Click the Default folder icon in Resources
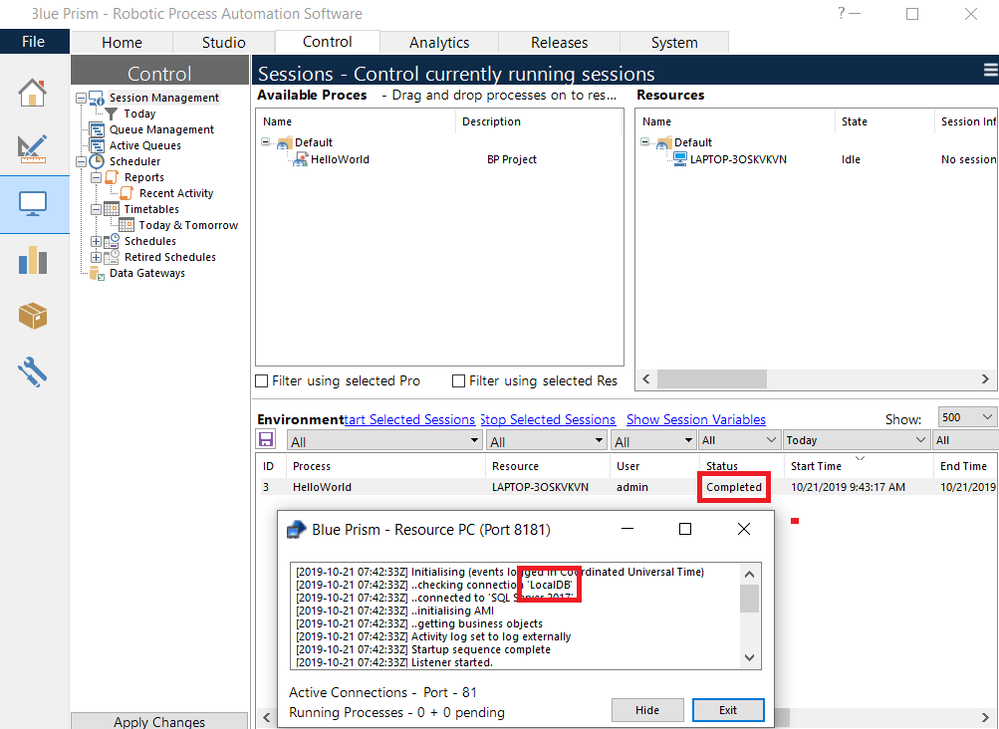 click(664, 143)
